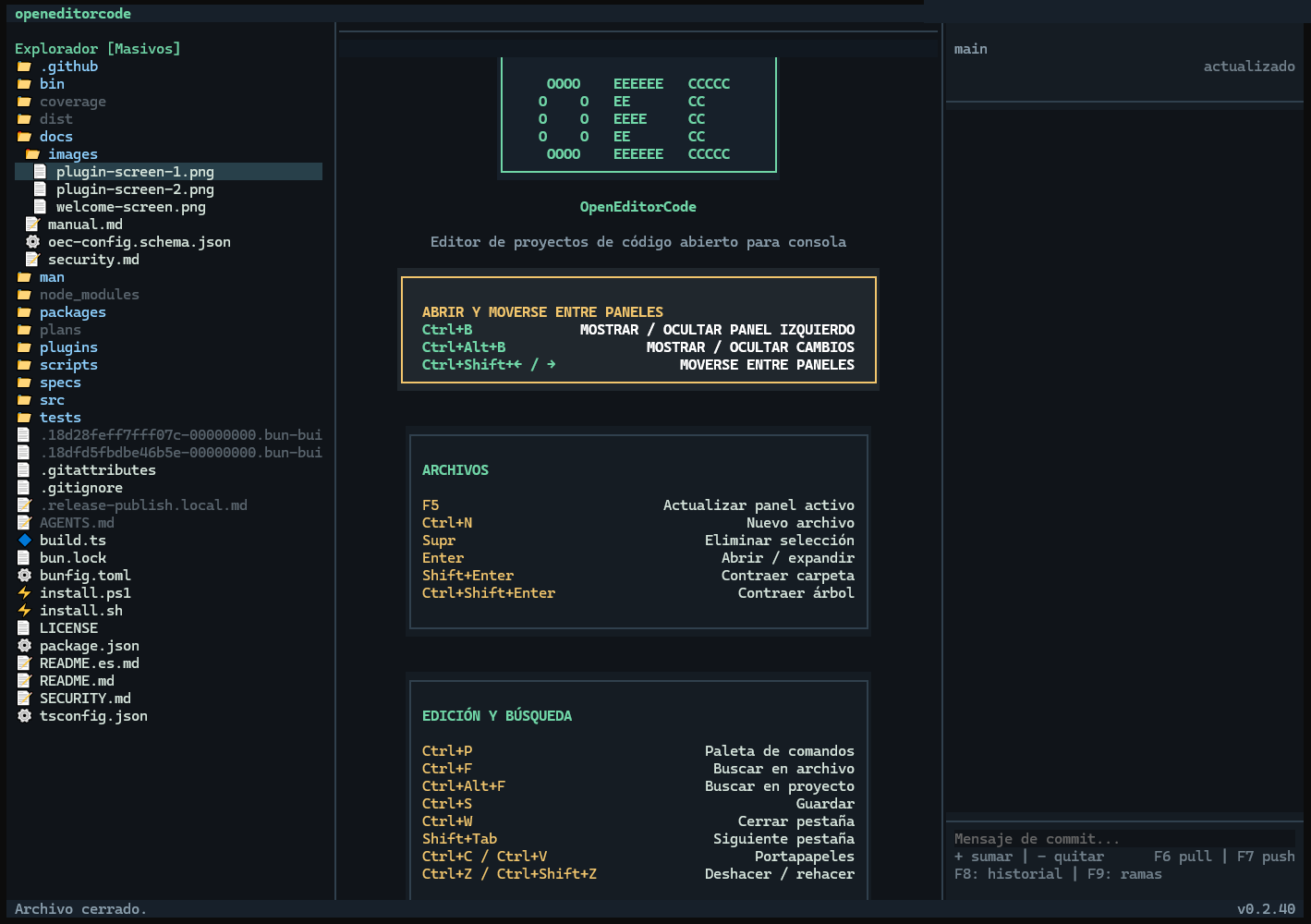Click the lightning icon beside install.sh
This screenshot has height=924, width=1311.
point(24,611)
